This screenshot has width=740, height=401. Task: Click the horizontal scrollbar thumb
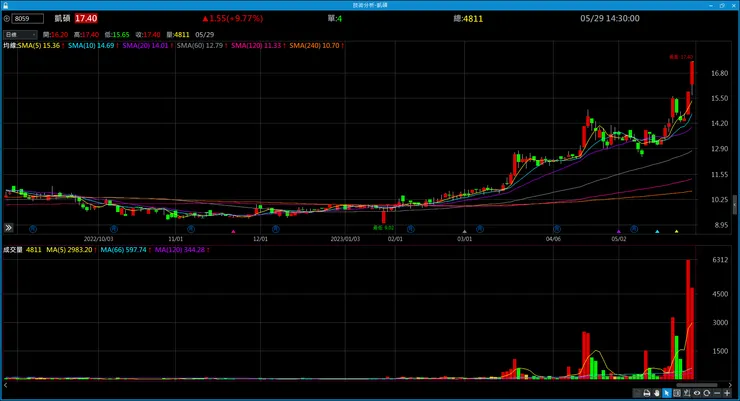point(697,385)
